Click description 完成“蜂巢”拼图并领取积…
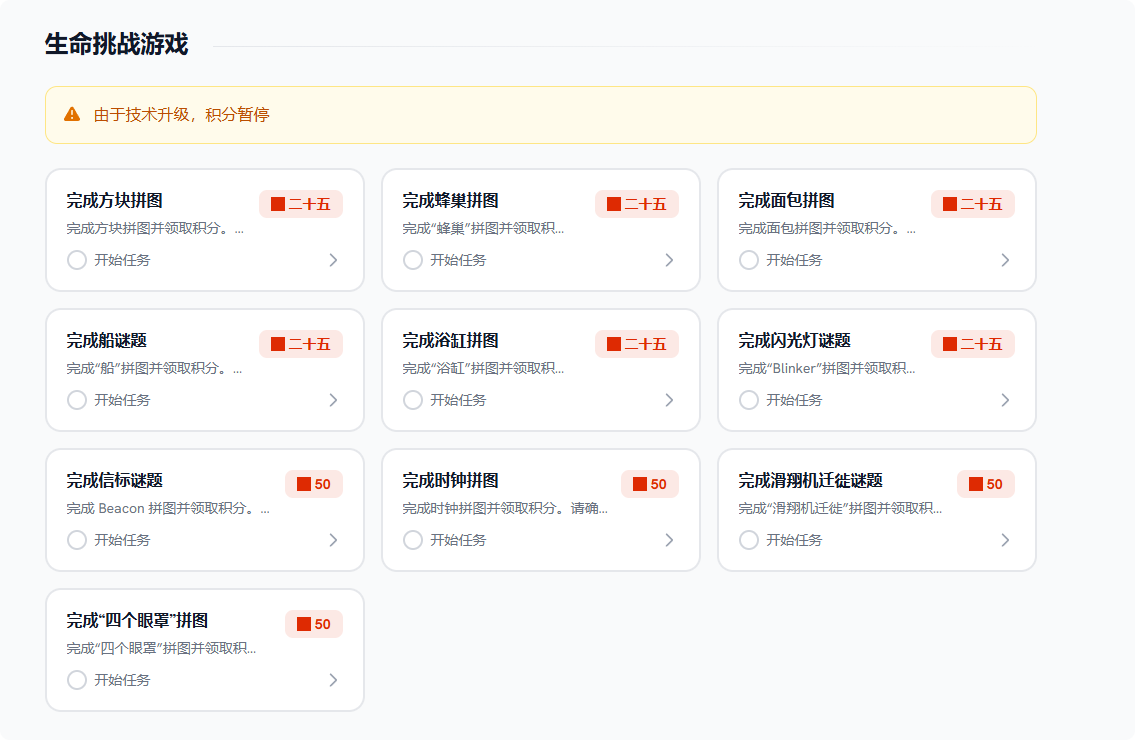 coord(483,228)
